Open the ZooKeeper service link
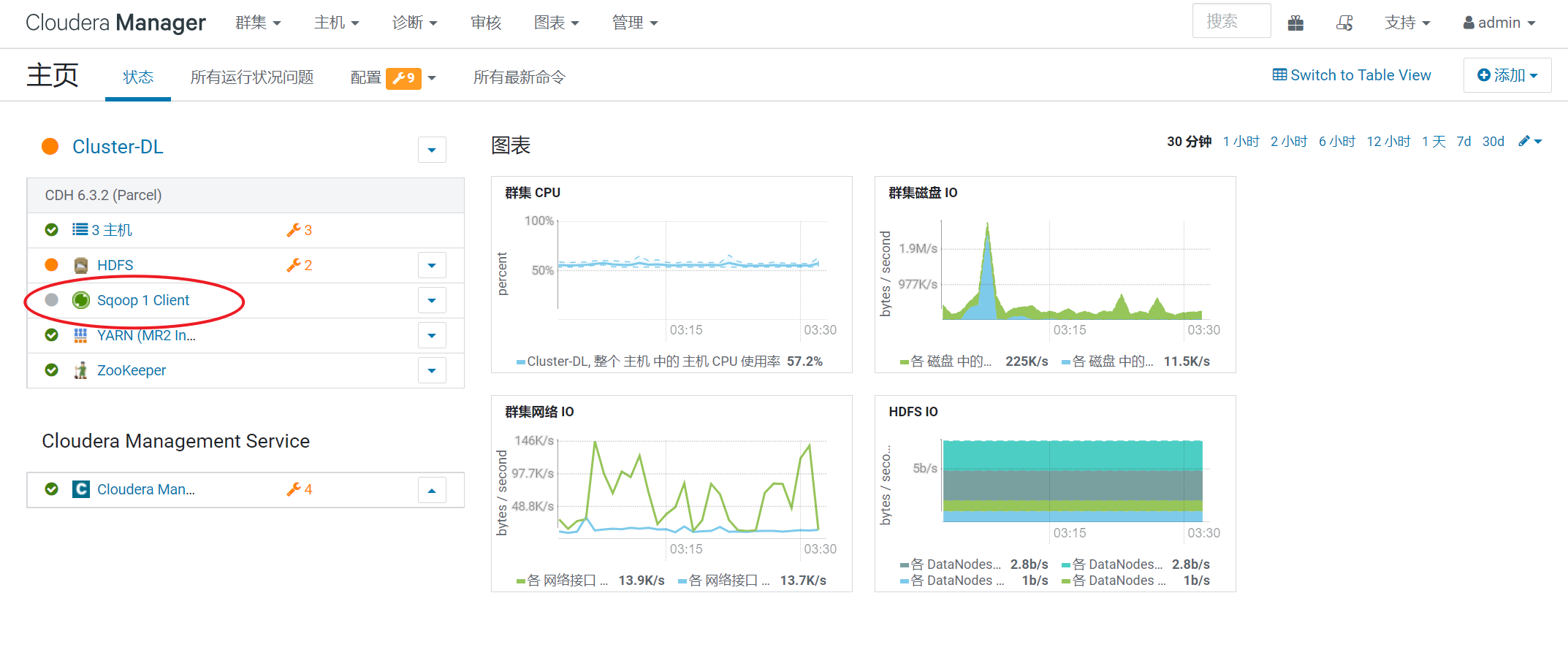Viewport: 1568px width, 647px height. [x=132, y=370]
